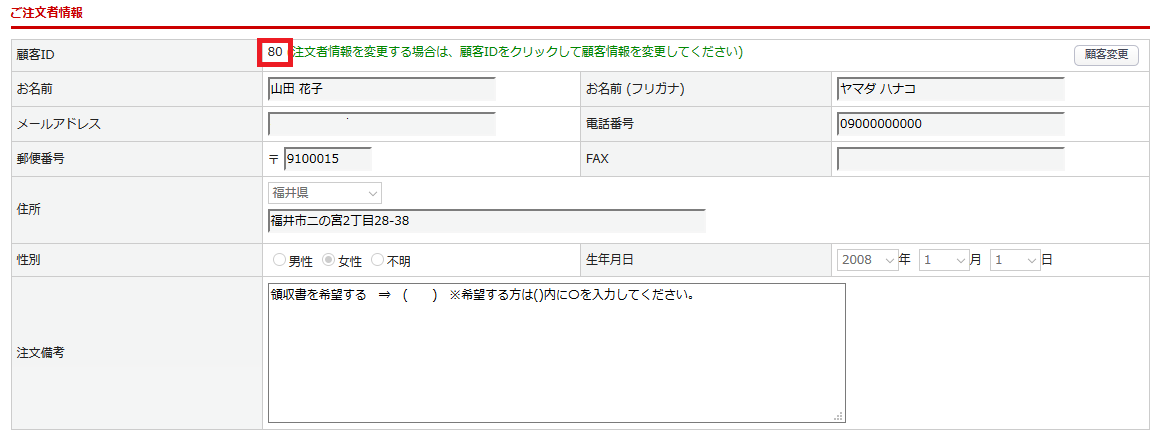Focus the FAX number field
The height and width of the screenshot is (441, 1162).
(950, 159)
